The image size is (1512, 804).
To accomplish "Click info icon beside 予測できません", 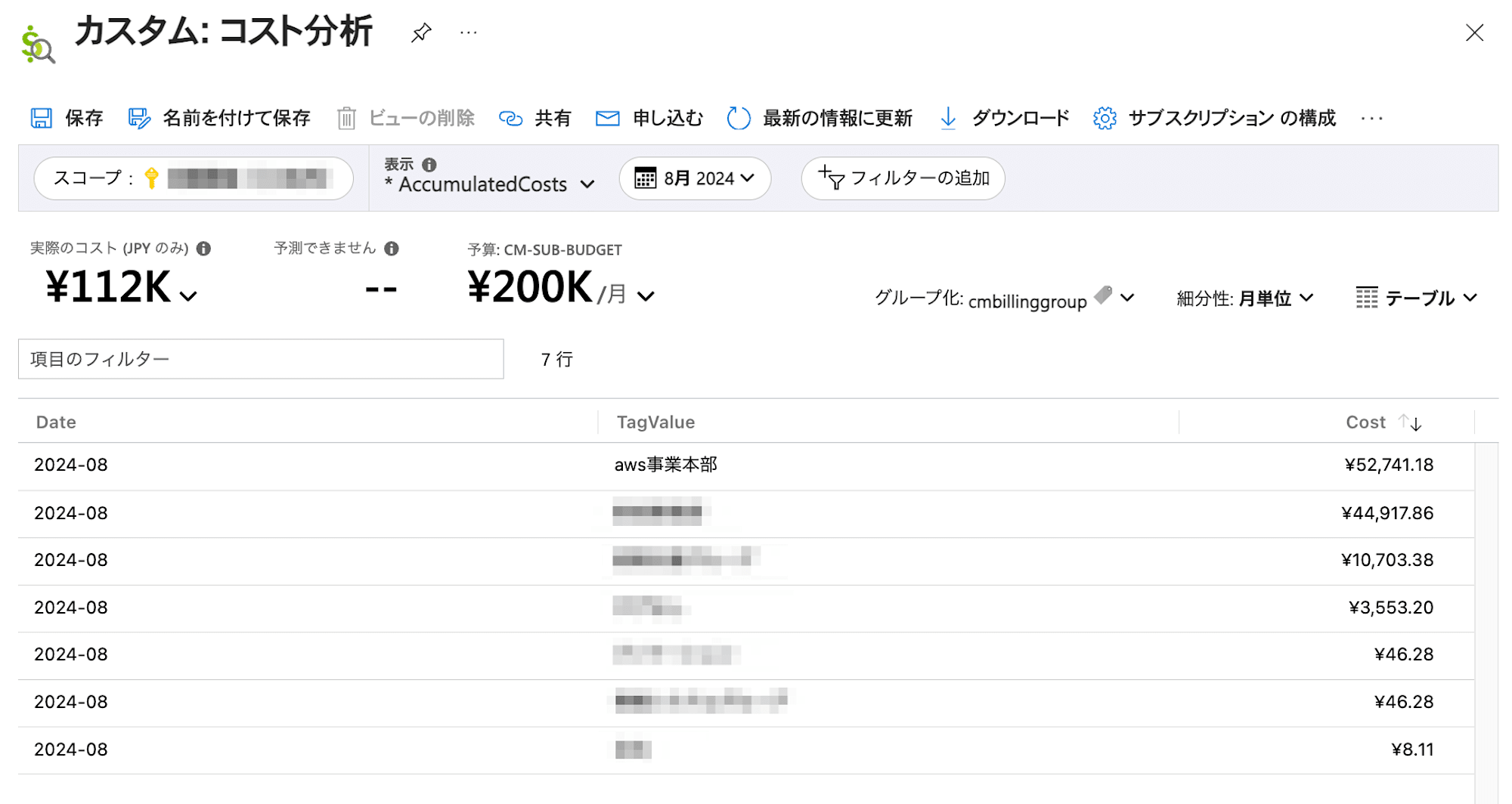I will [x=392, y=249].
